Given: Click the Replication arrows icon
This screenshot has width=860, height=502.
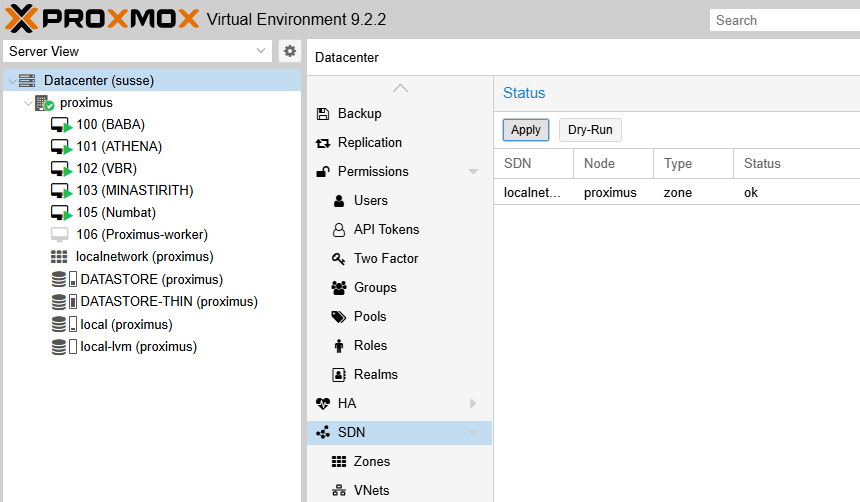Looking at the screenshot, I should [x=323, y=143].
